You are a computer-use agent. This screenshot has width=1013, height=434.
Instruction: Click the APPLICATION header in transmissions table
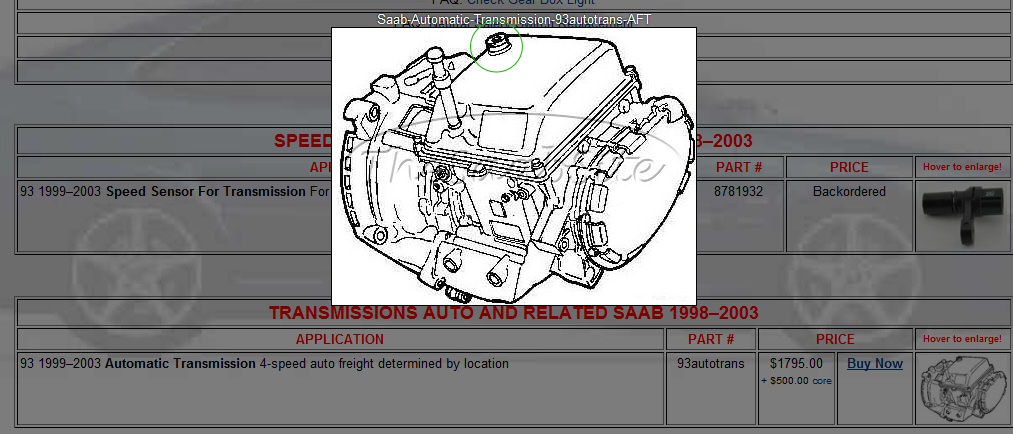(340, 339)
